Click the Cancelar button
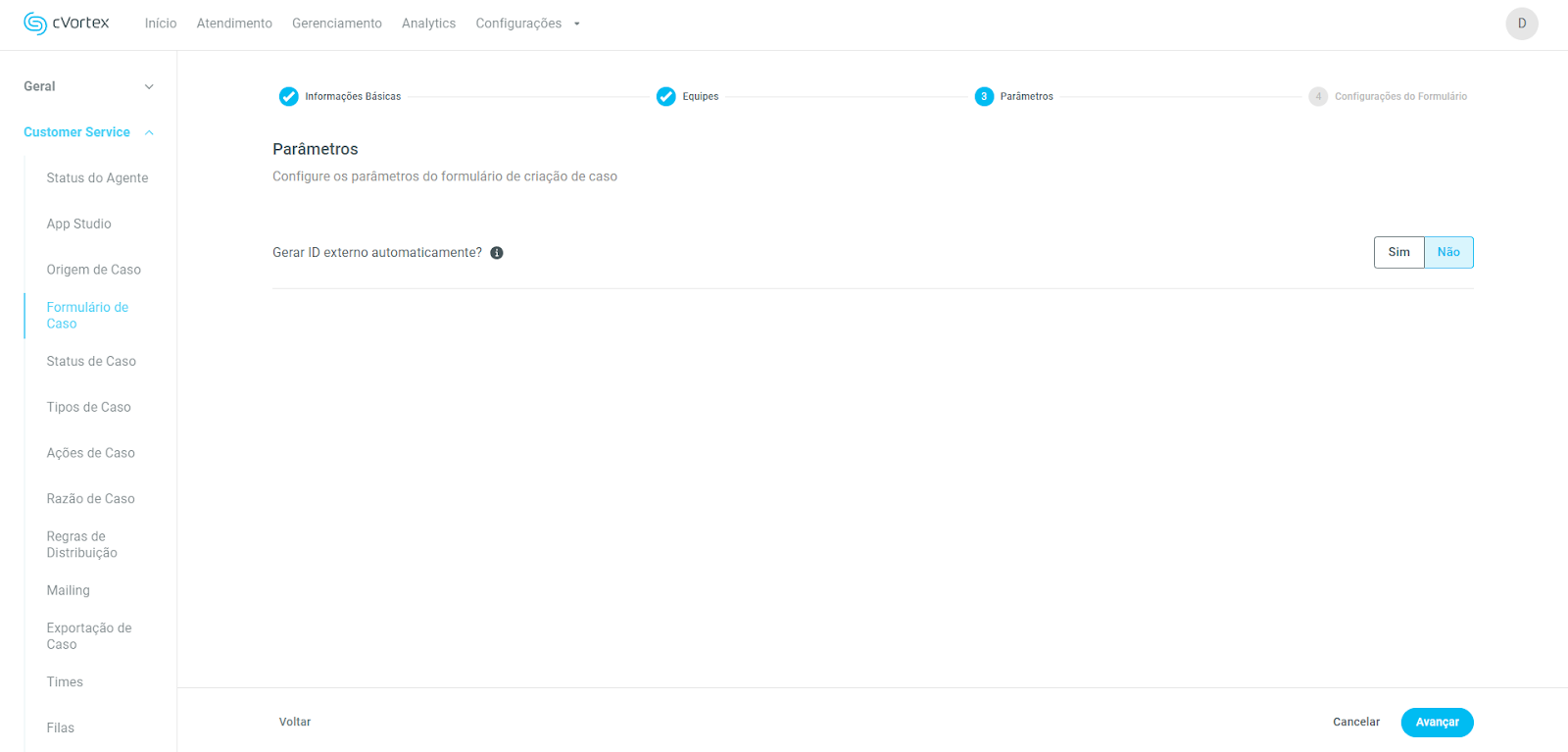Screen dimensions: 1568x752 click(x=1355, y=722)
